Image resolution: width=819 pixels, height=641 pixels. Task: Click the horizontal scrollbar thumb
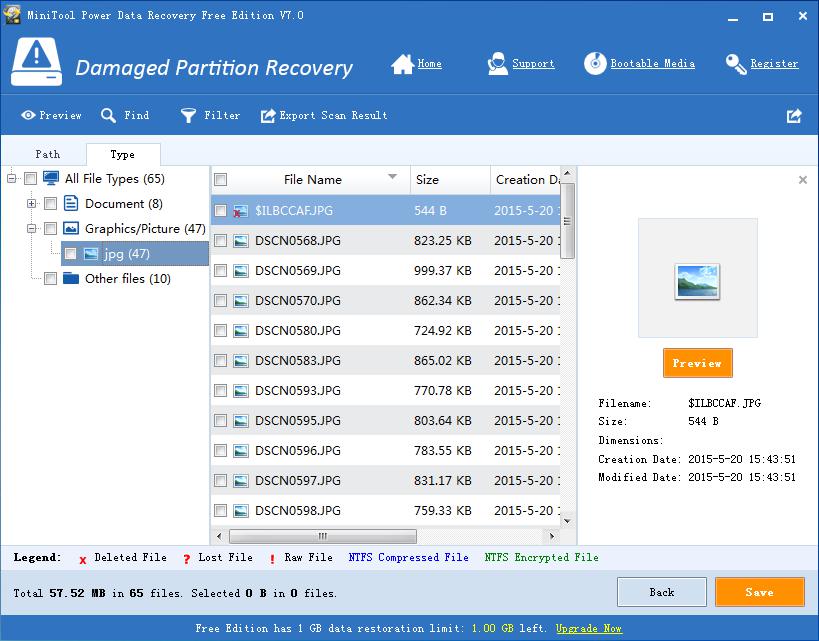(x=323, y=536)
